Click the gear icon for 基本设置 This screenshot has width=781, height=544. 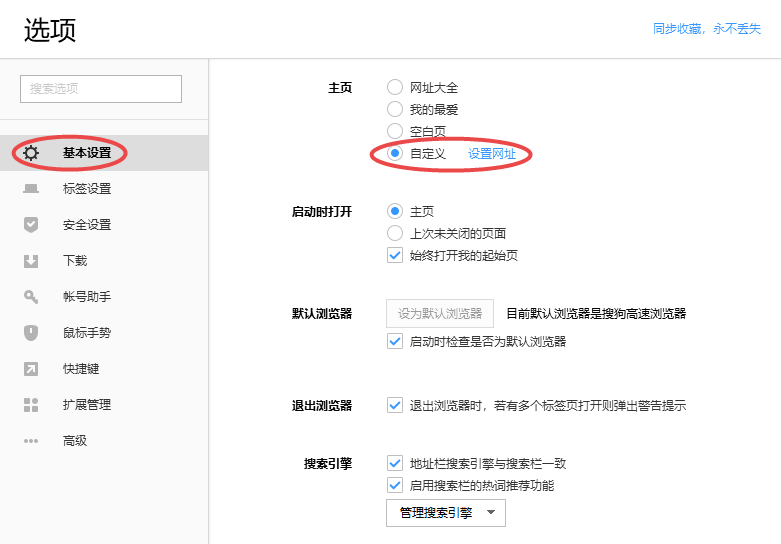[x=31, y=153]
